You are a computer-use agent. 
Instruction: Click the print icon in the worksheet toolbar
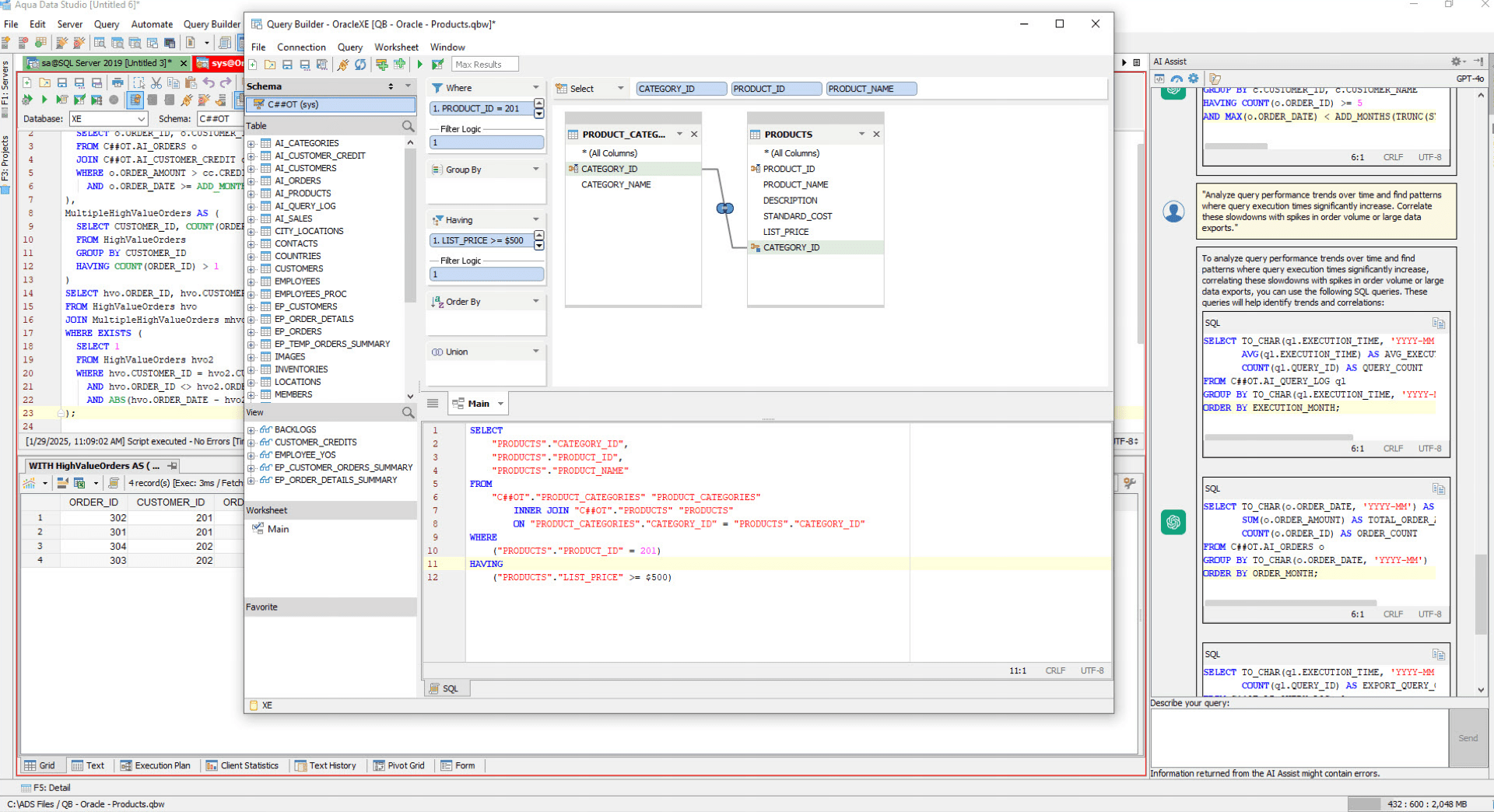click(x=118, y=83)
